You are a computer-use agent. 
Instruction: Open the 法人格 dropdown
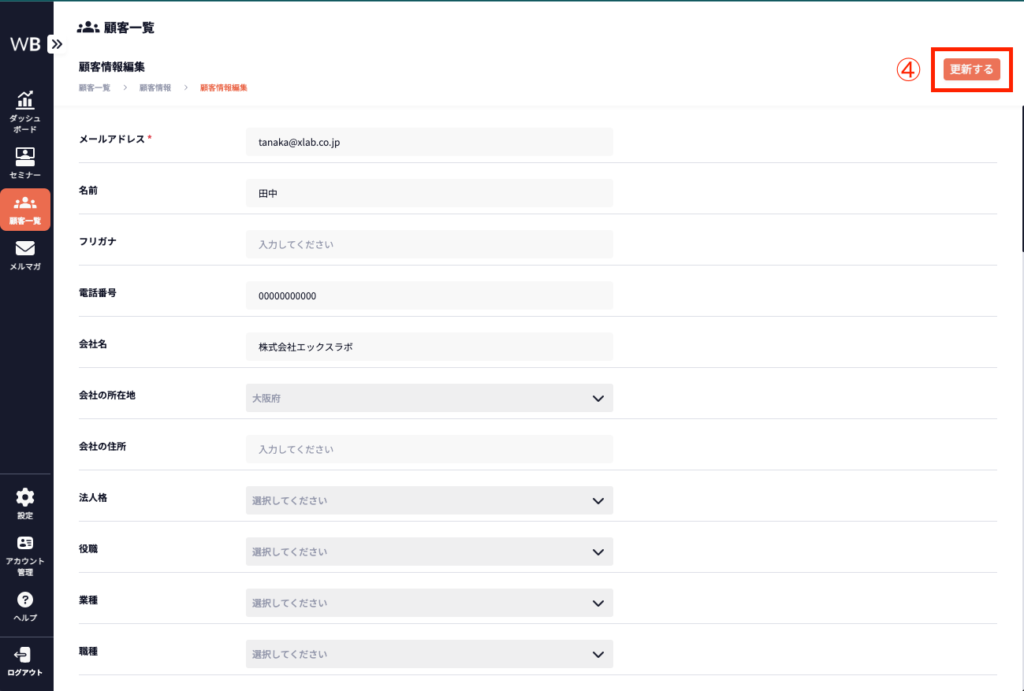[429, 500]
